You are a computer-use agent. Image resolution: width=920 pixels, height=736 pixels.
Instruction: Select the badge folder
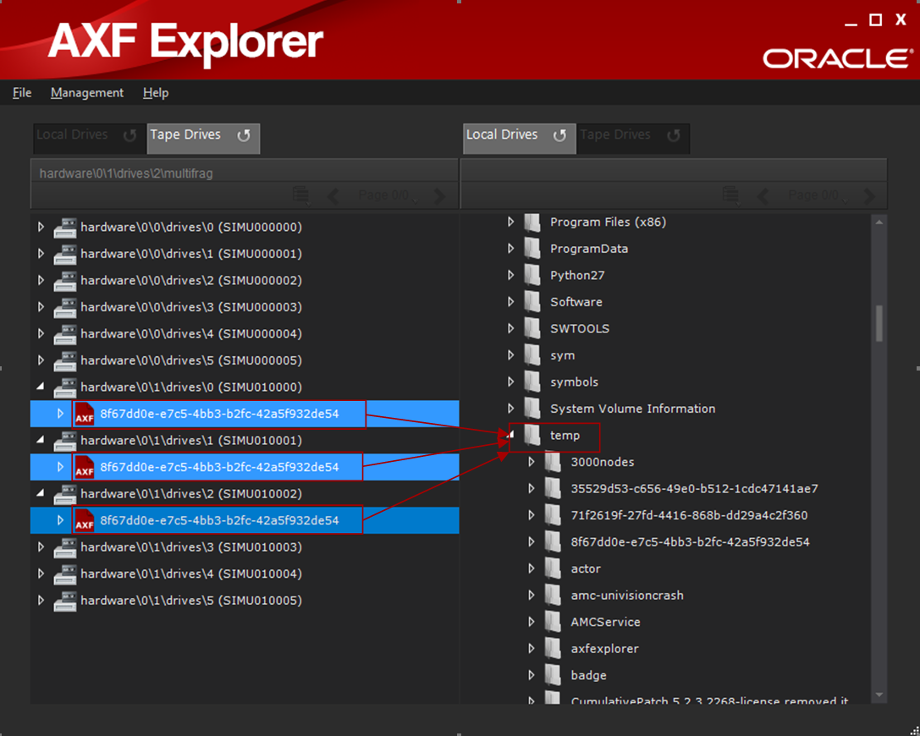(588, 675)
